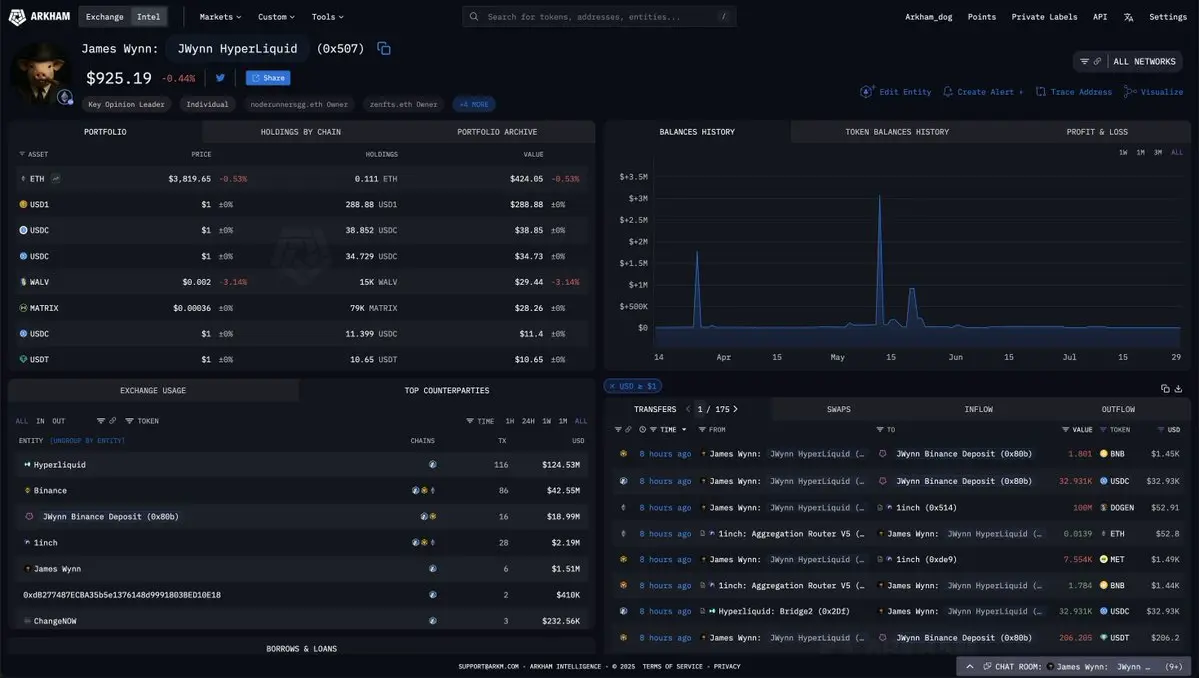Click the Edit Entity icon
The width and height of the screenshot is (1199, 678).
coord(866,92)
